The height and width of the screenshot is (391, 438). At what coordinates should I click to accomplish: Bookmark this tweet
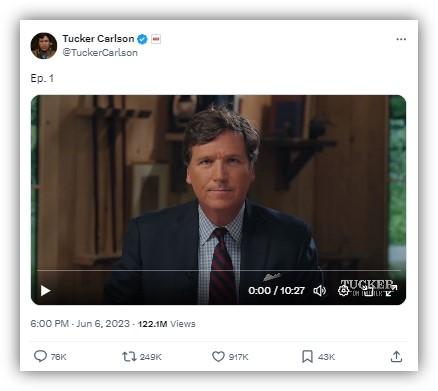coord(307,357)
